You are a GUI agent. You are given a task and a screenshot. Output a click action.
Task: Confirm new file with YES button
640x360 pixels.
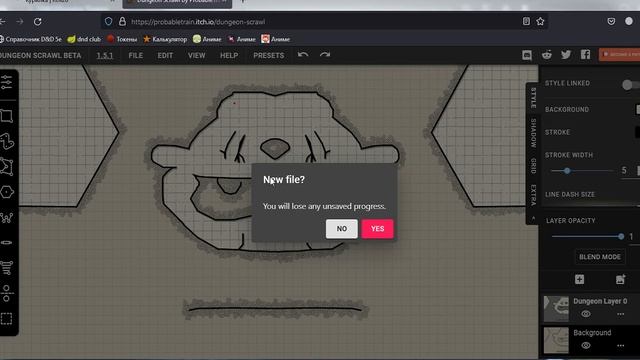[x=377, y=229]
